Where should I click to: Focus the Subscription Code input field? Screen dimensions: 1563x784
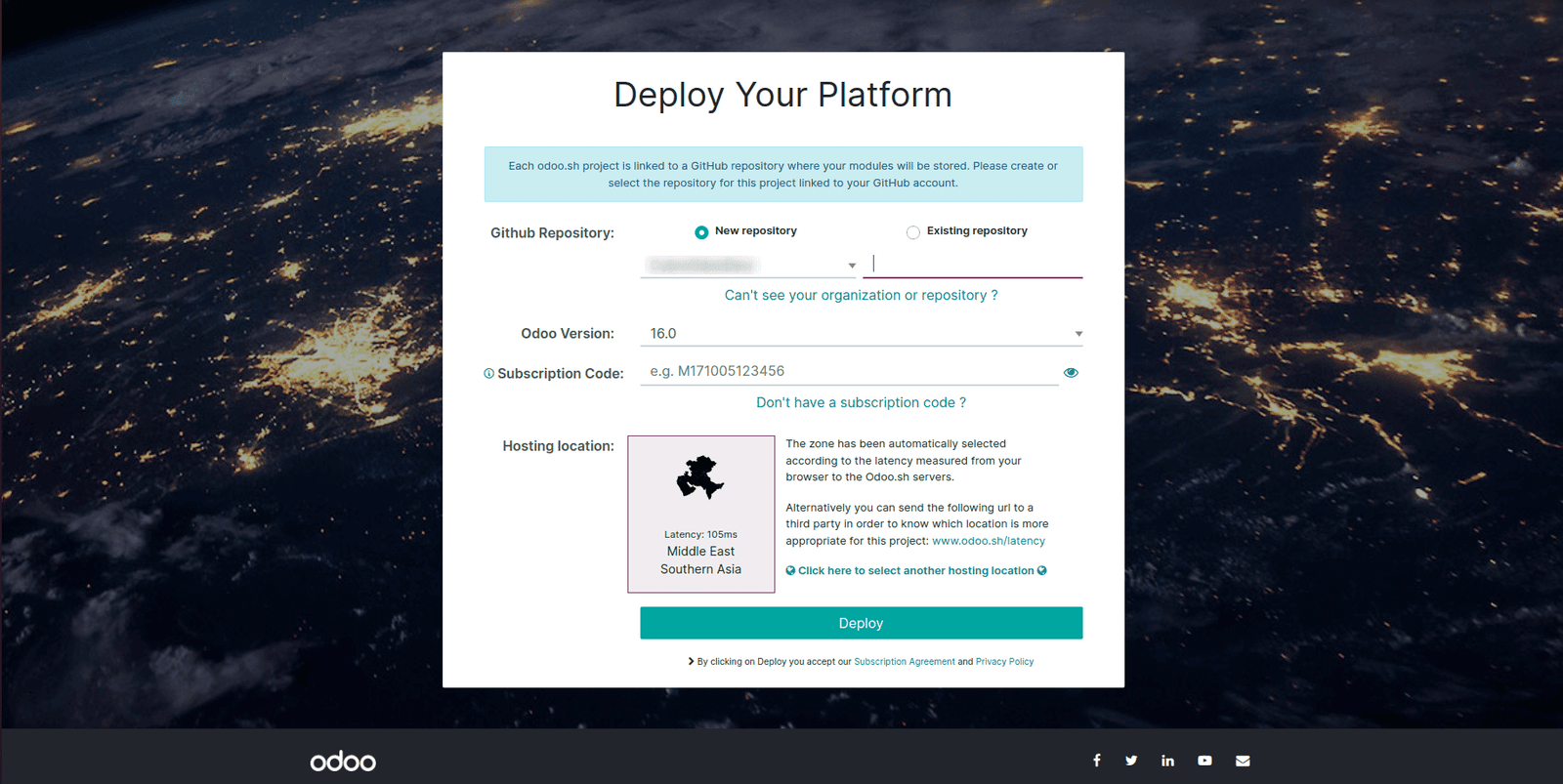coord(850,371)
